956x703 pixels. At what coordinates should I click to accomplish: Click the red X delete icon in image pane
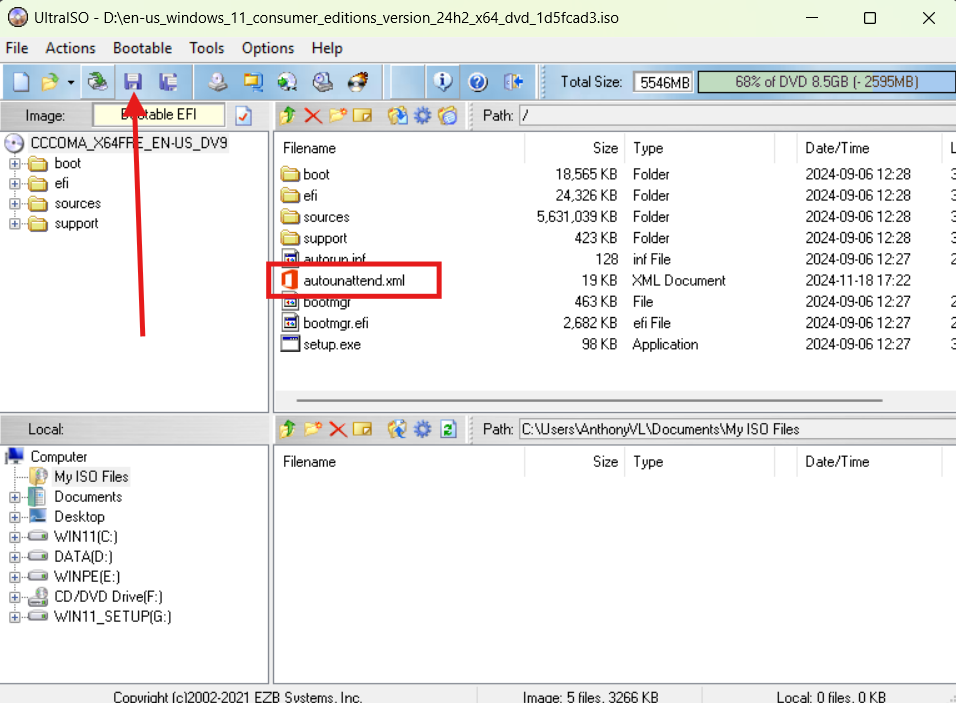[313, 116]
